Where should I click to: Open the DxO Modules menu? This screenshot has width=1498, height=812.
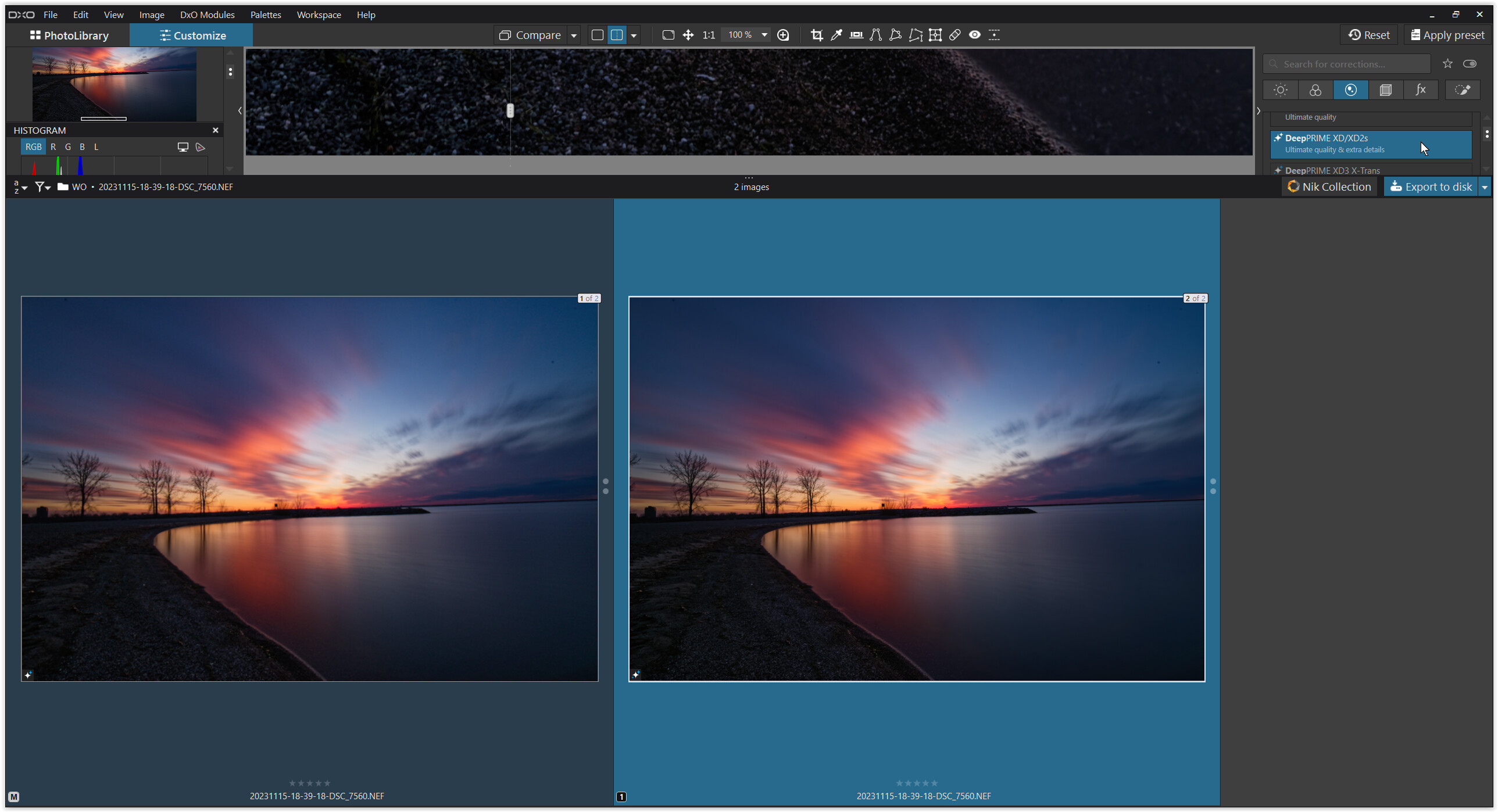point(207,15)
